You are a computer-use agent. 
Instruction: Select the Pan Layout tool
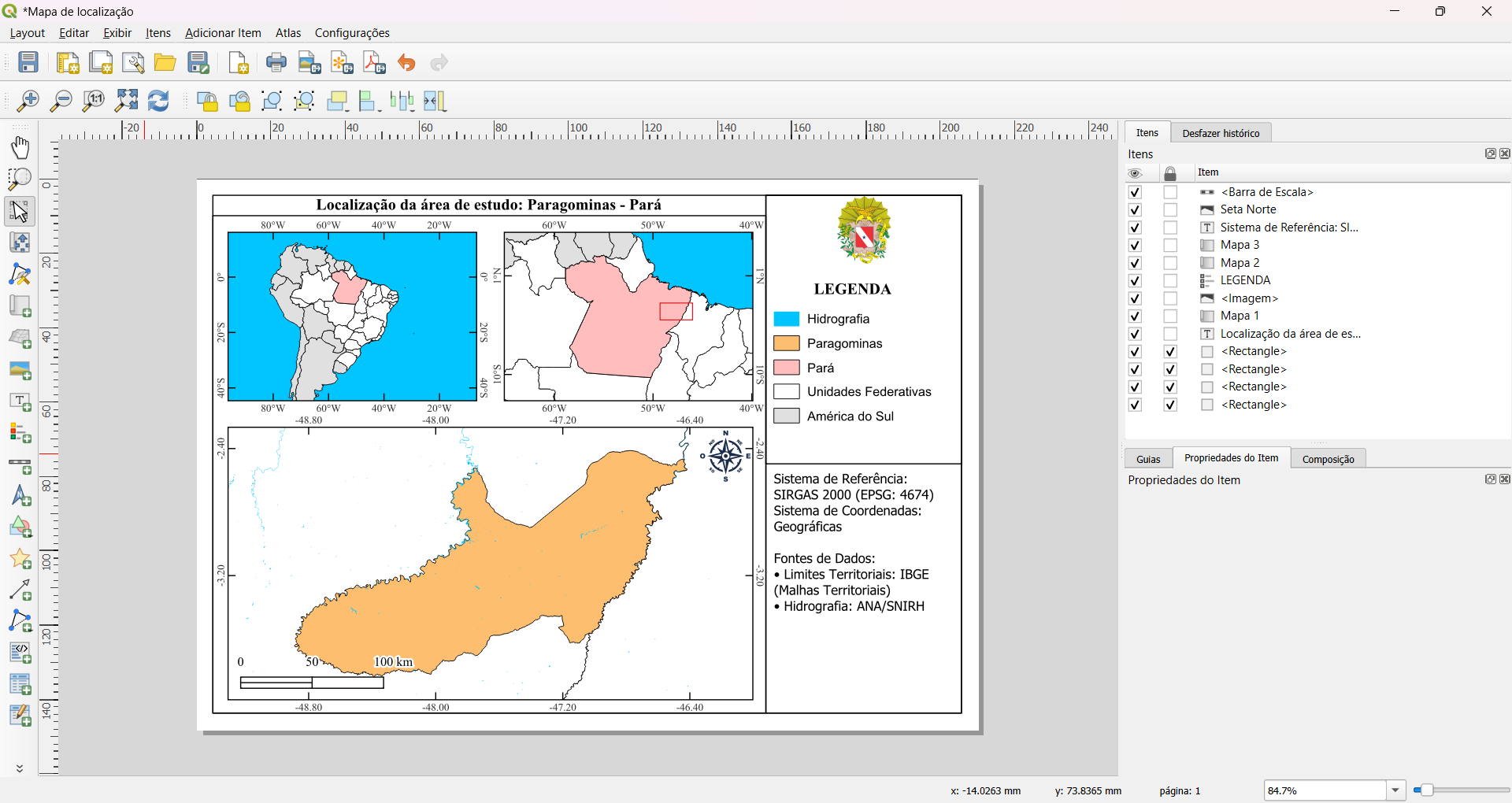[20, 147]
